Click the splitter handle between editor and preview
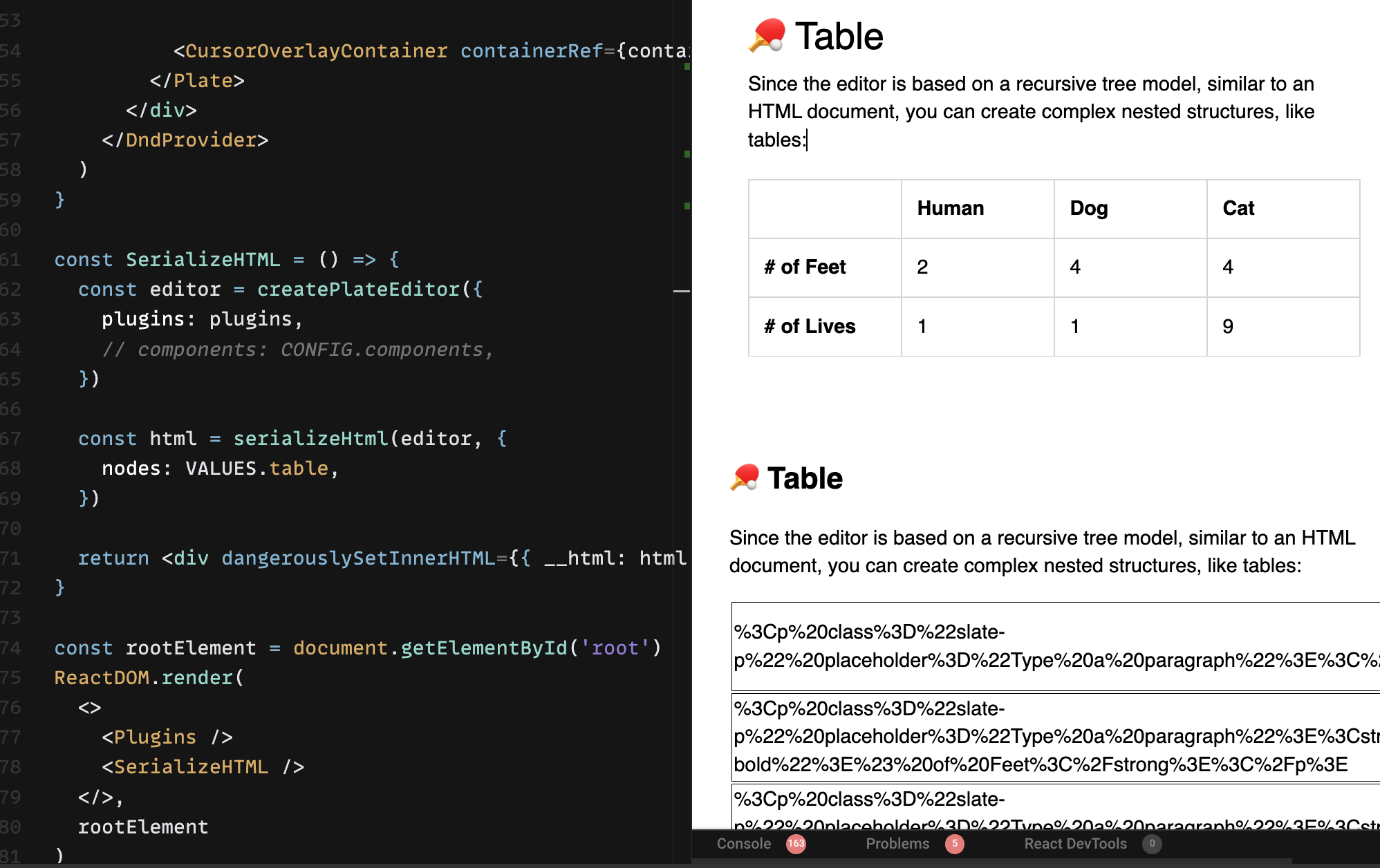 [681, 290]
